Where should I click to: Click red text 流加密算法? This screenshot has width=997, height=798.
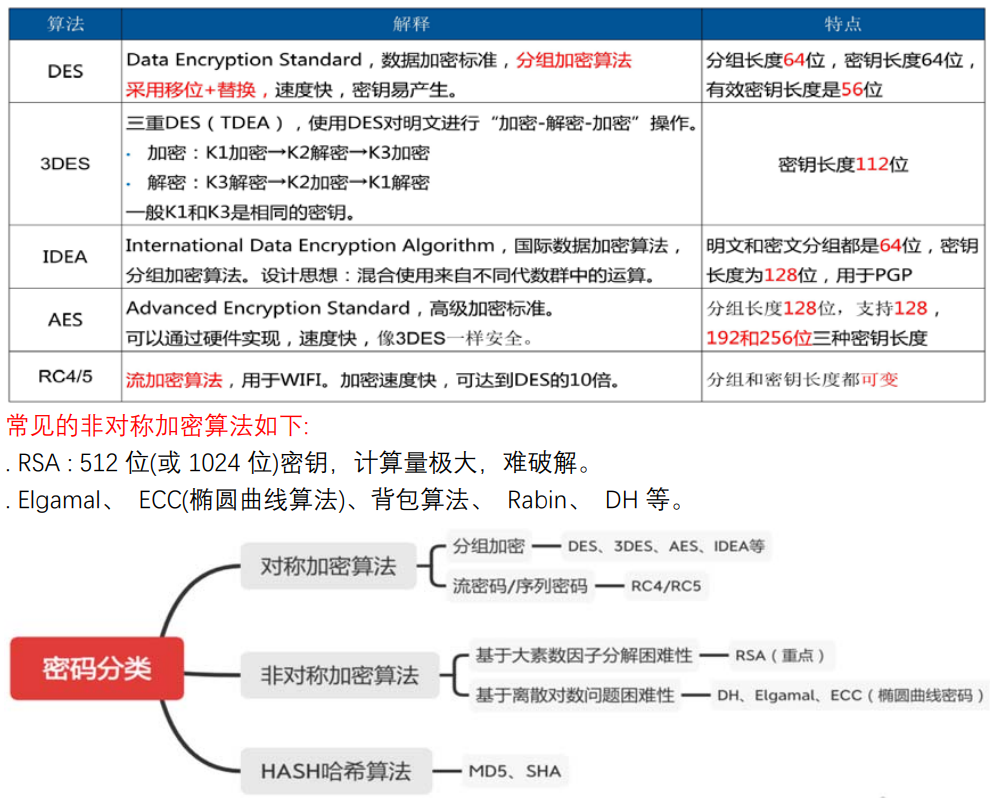tap(174, 380)
